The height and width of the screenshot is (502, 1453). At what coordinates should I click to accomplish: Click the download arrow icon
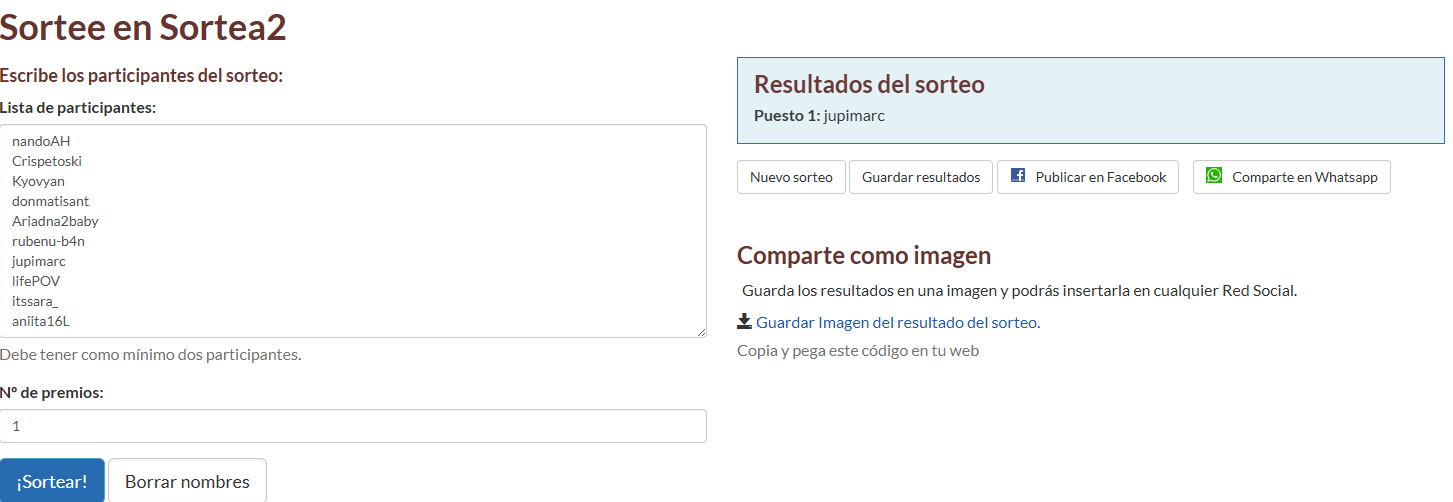(x=744, y=321)
